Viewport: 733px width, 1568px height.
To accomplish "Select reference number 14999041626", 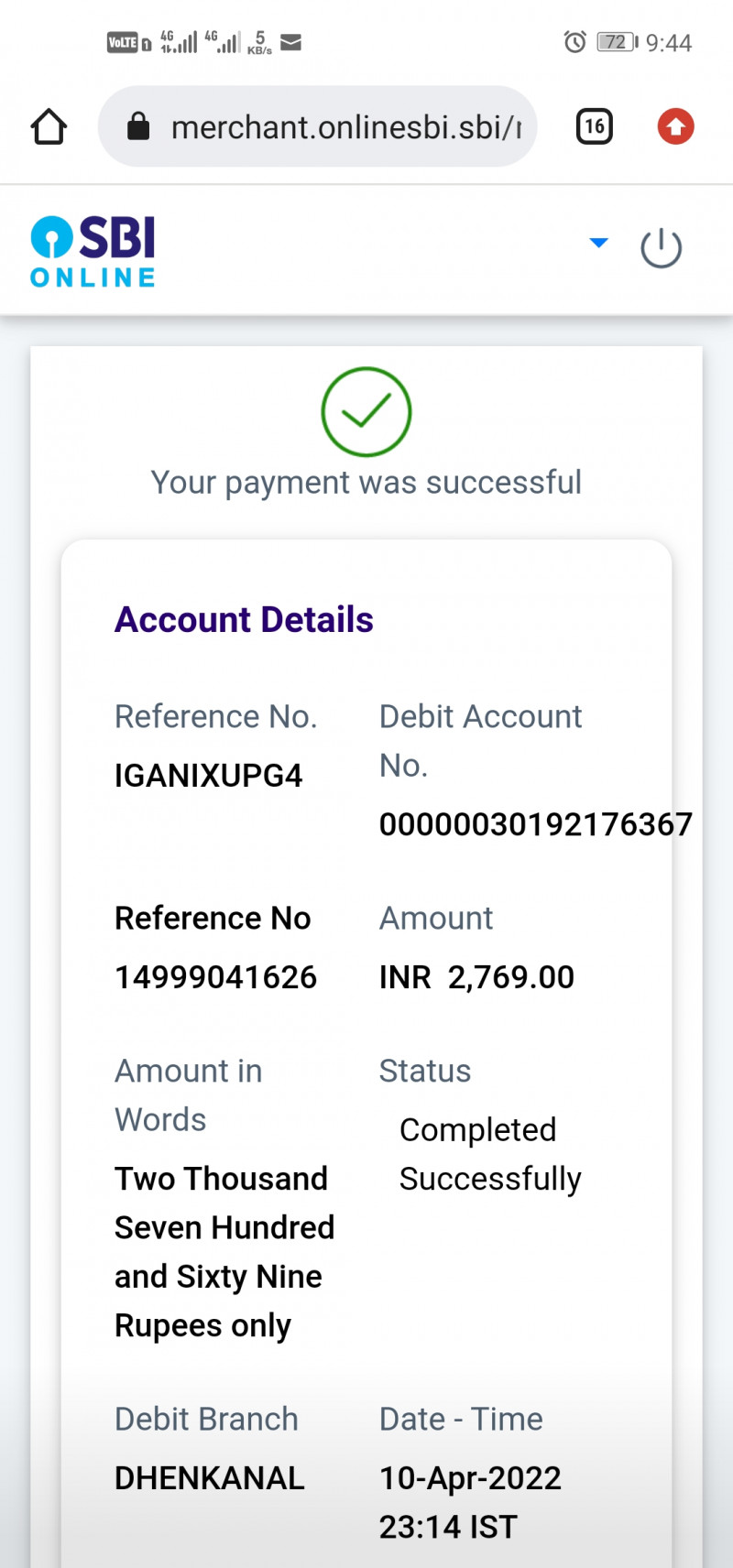I will click(215, 977).
